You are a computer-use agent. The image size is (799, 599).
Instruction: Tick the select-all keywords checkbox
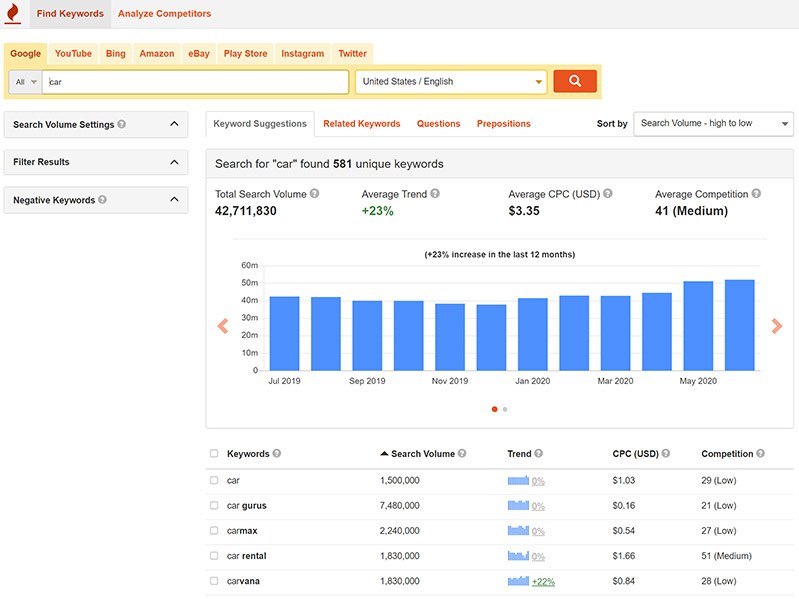(x=214, y=453)
